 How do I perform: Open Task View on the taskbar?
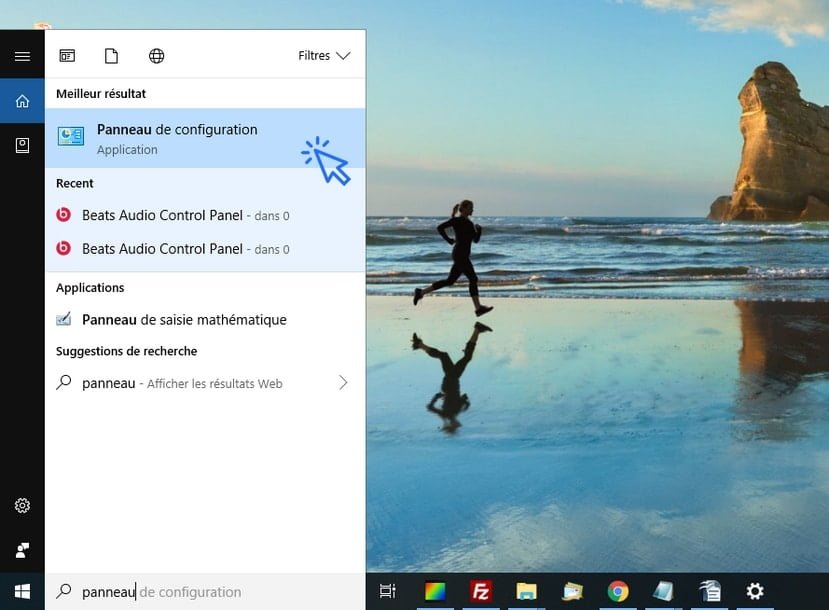pos(388,591)
